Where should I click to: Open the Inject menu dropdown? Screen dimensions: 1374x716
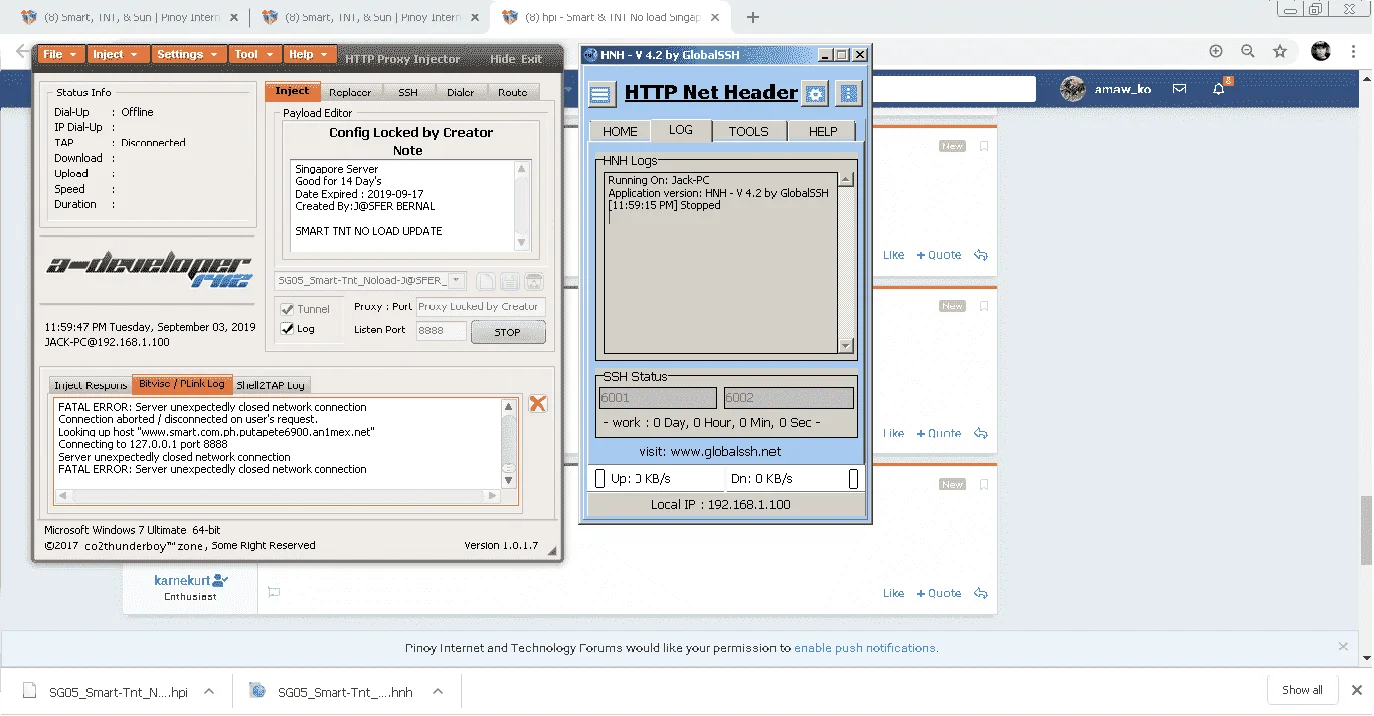click(x=116, y=55)
